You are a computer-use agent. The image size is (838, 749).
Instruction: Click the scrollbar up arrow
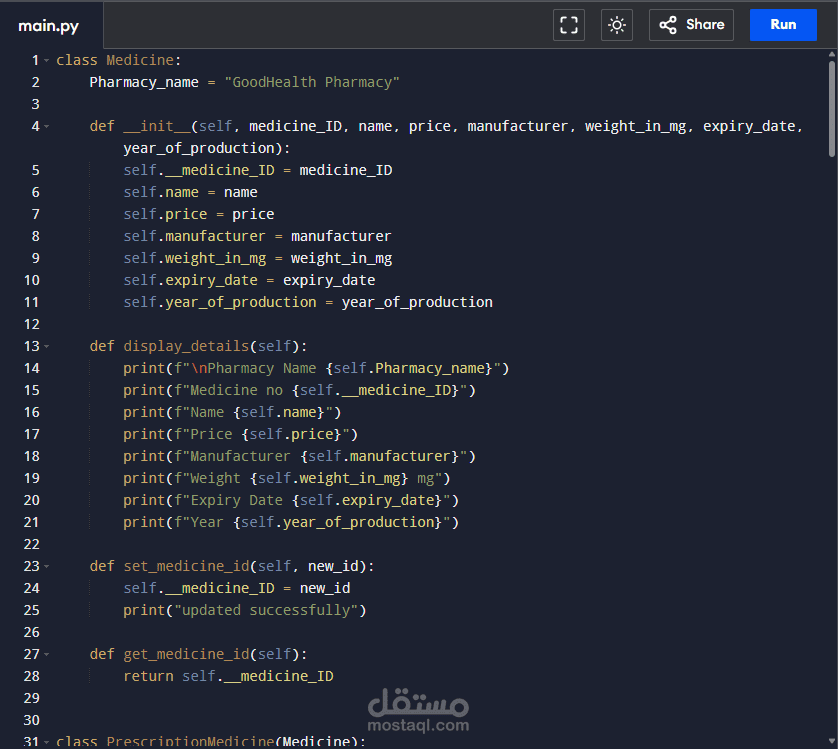click(832, 54)
